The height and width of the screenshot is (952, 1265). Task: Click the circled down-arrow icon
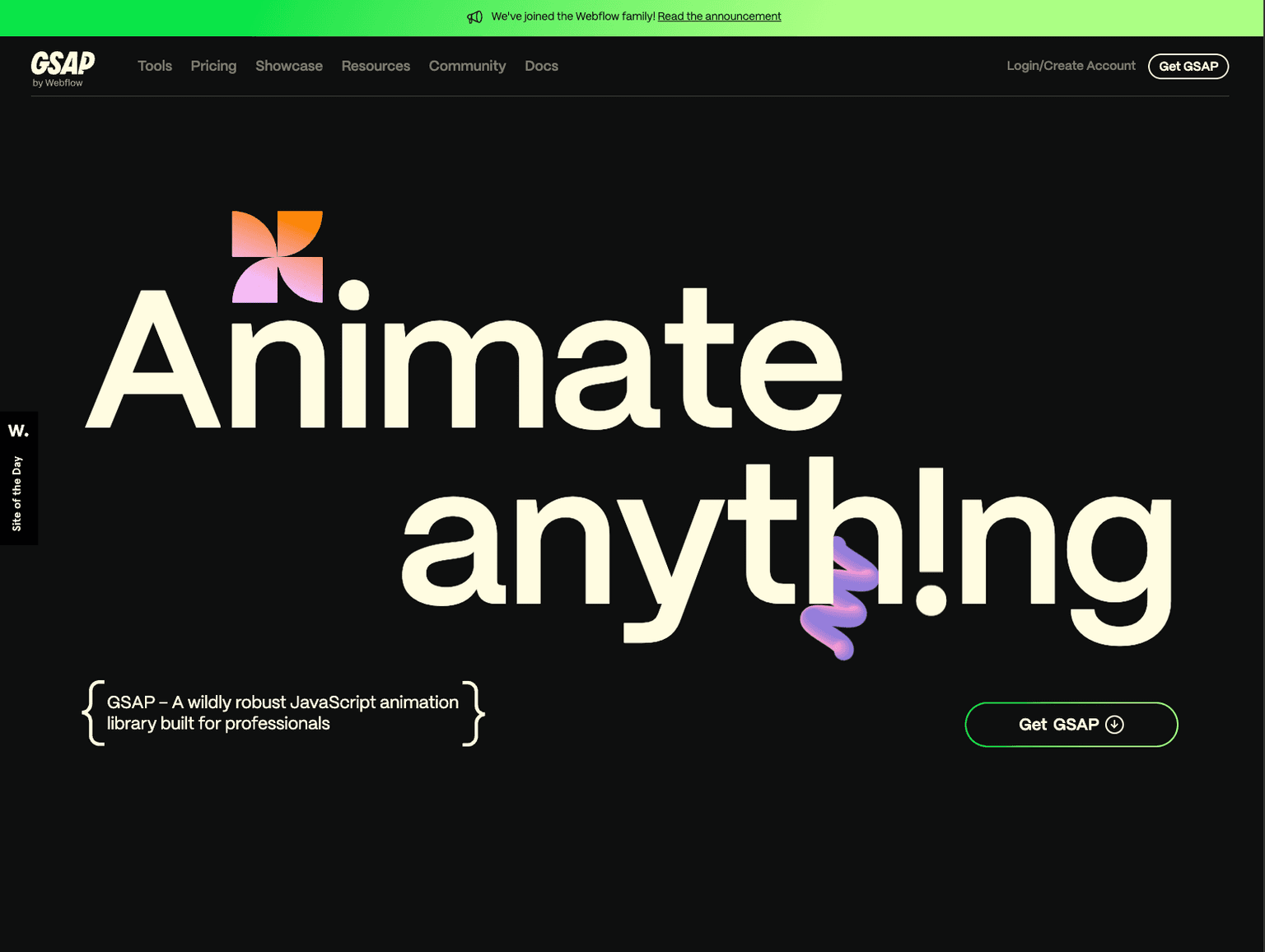pos(1114,725)
